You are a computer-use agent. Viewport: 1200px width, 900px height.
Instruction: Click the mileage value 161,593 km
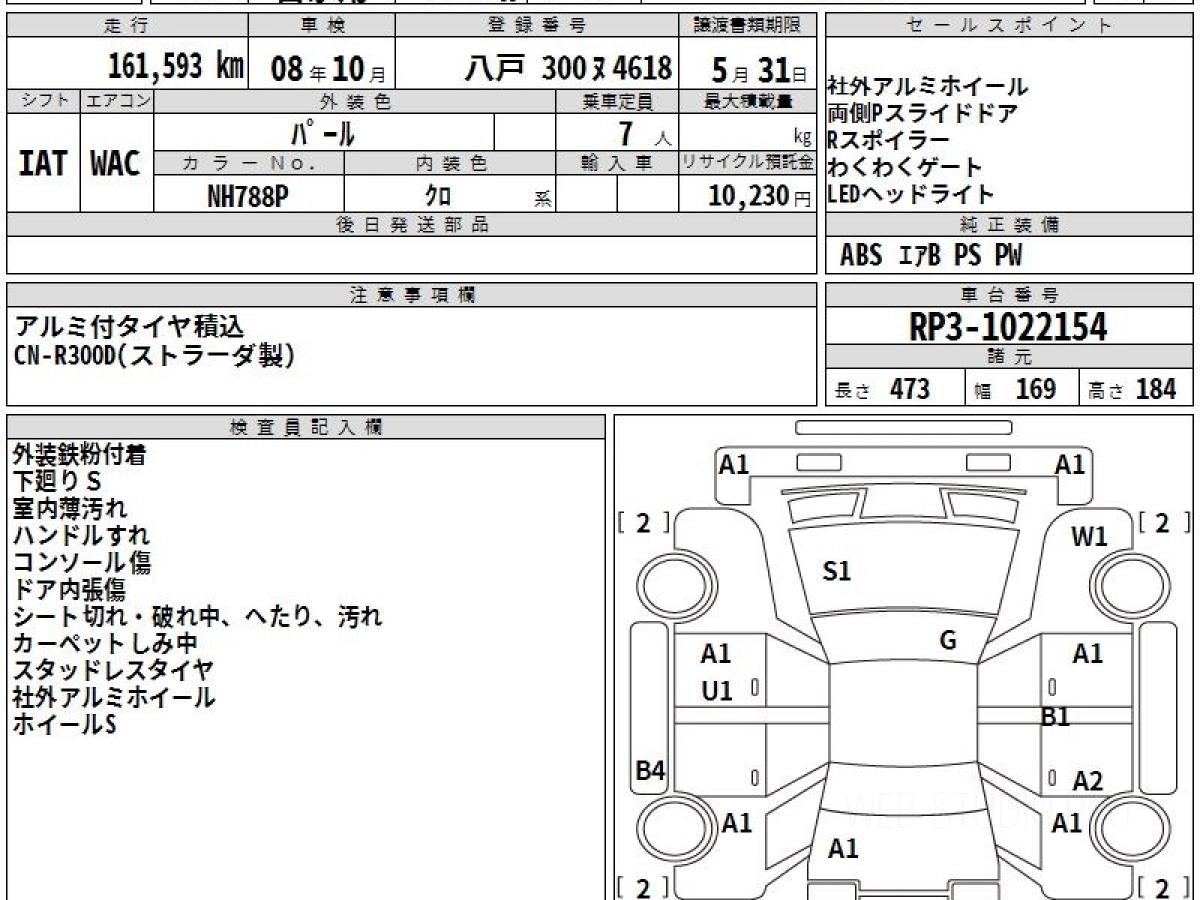175,67
